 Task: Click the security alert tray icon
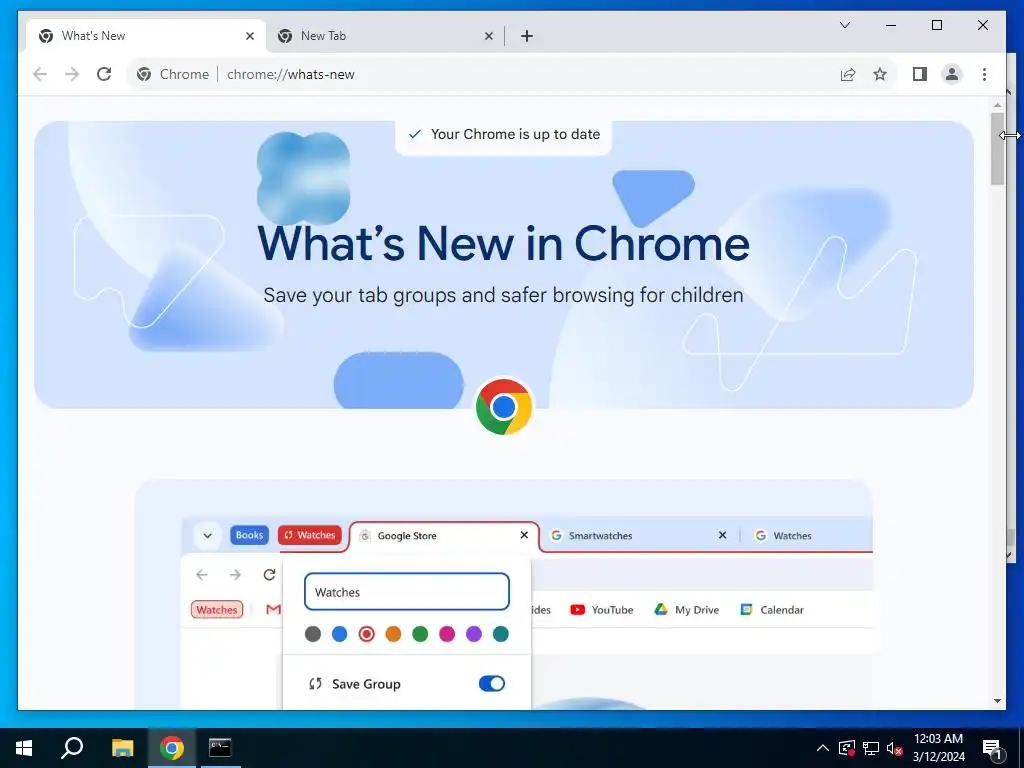click(x=846, y=748)
